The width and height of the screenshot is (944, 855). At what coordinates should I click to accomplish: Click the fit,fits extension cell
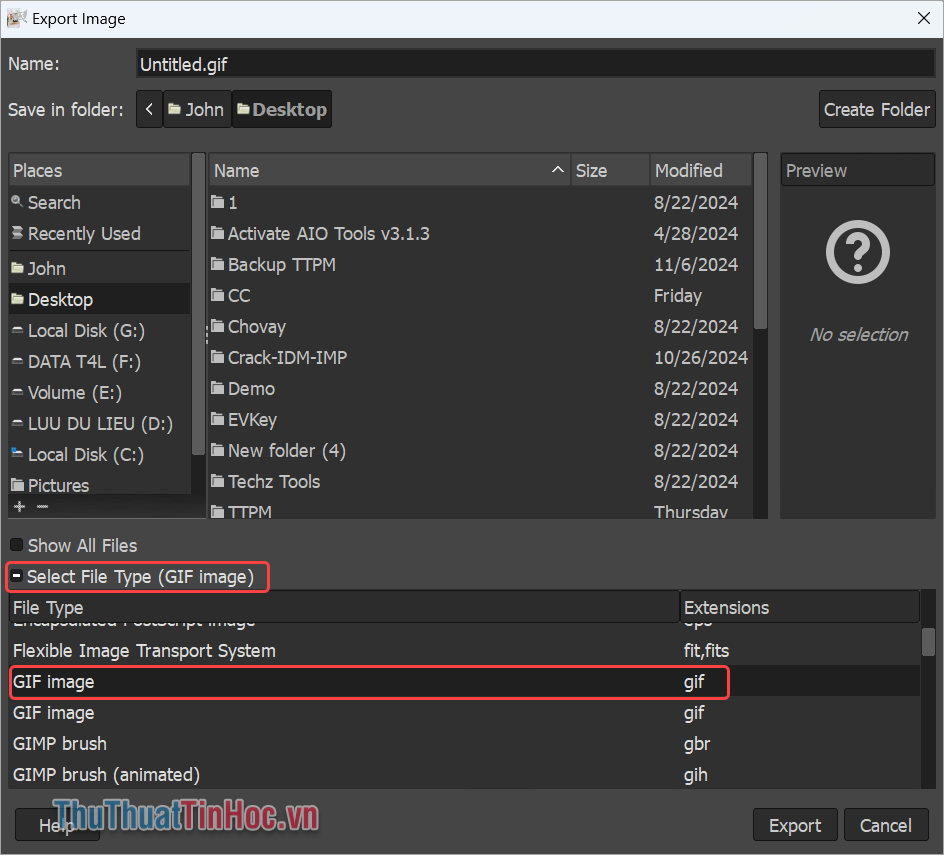(x=706, y=650)
